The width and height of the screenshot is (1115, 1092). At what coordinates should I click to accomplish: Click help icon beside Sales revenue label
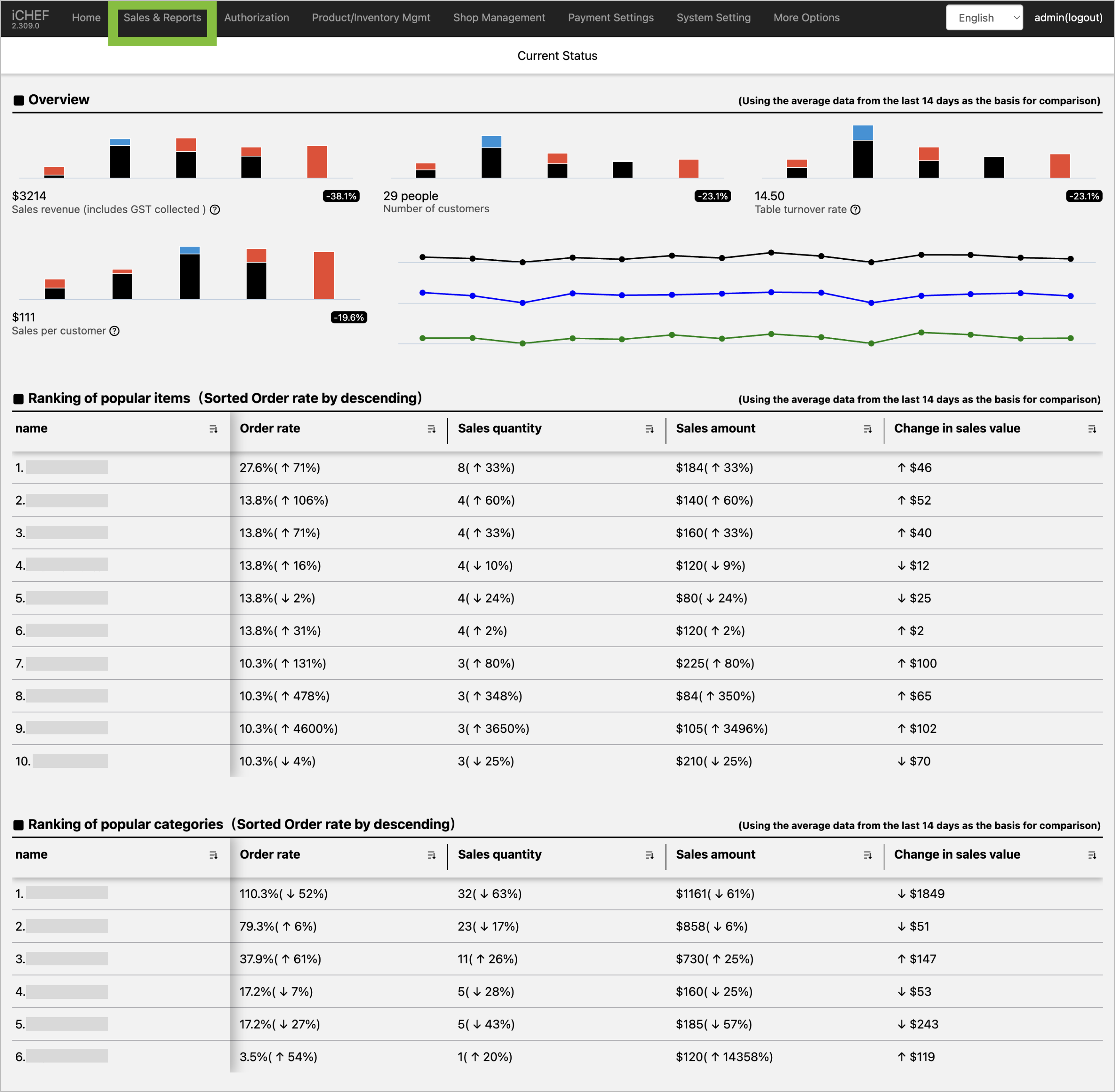215,210
